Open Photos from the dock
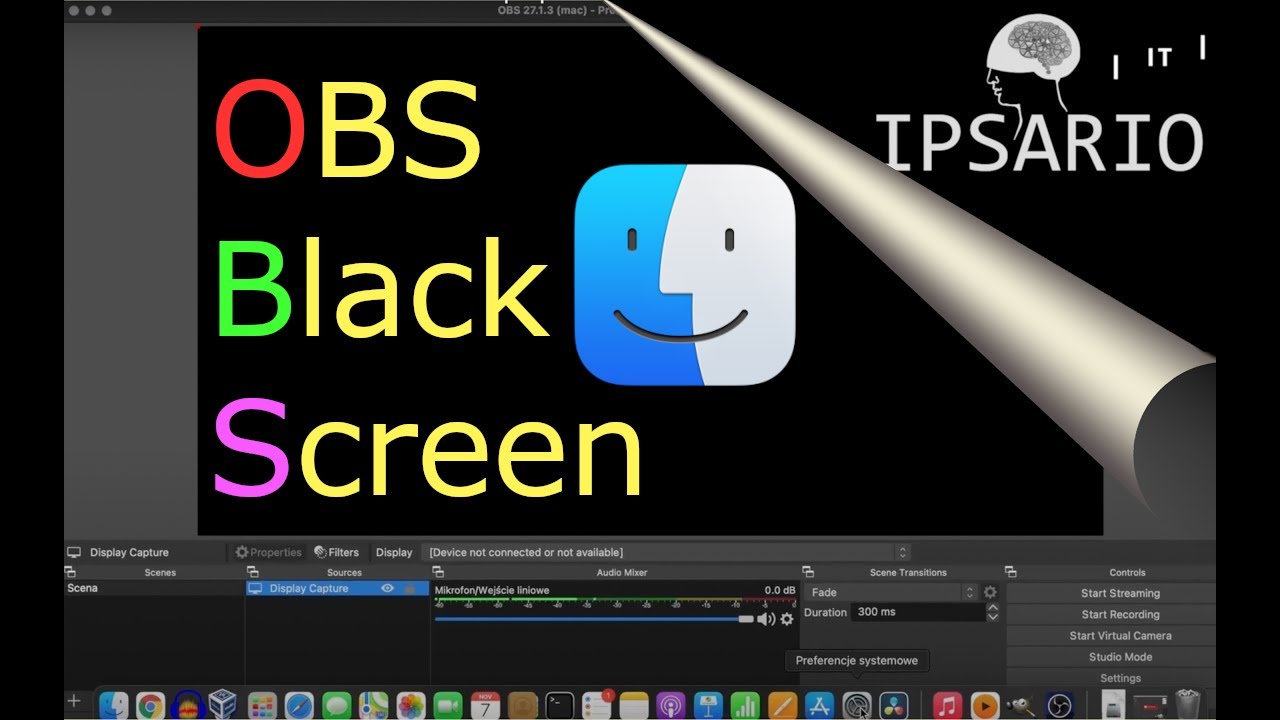 [411, 705]
